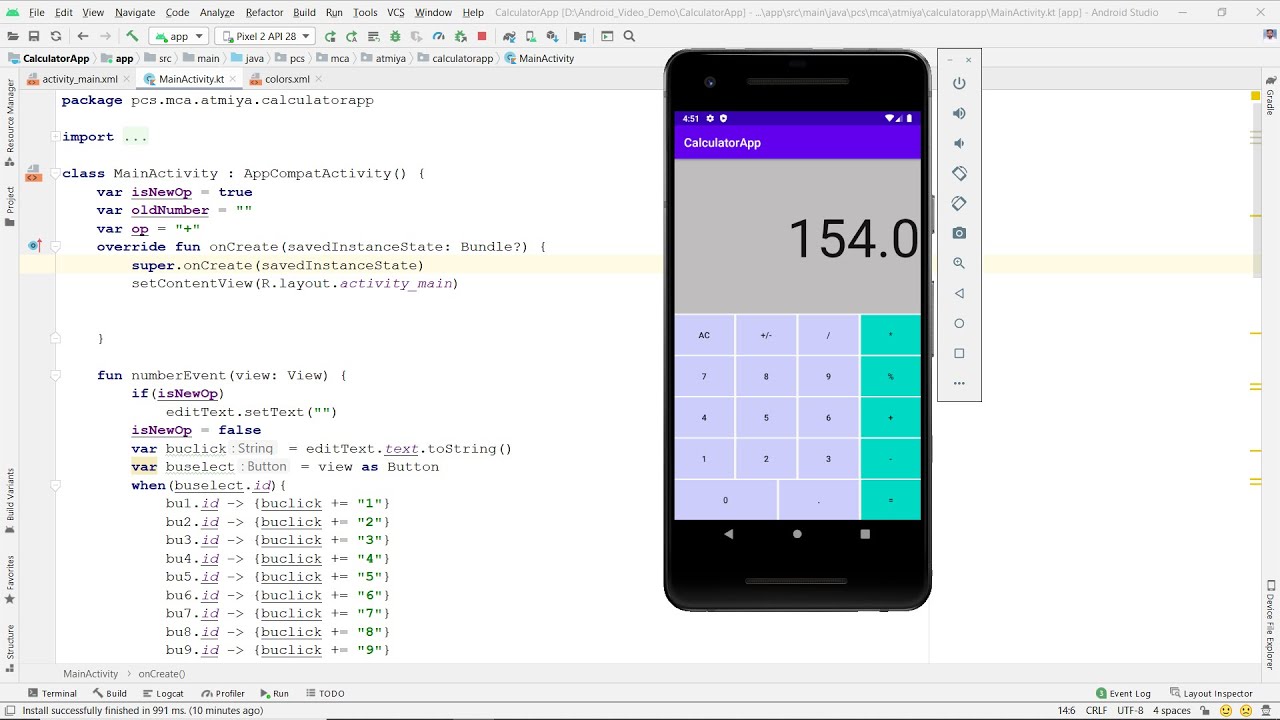Image resolution: width=1280 pixels, height=720 pixels.
Task: Open the TODO tool window
Action: (x=325, y=693)
